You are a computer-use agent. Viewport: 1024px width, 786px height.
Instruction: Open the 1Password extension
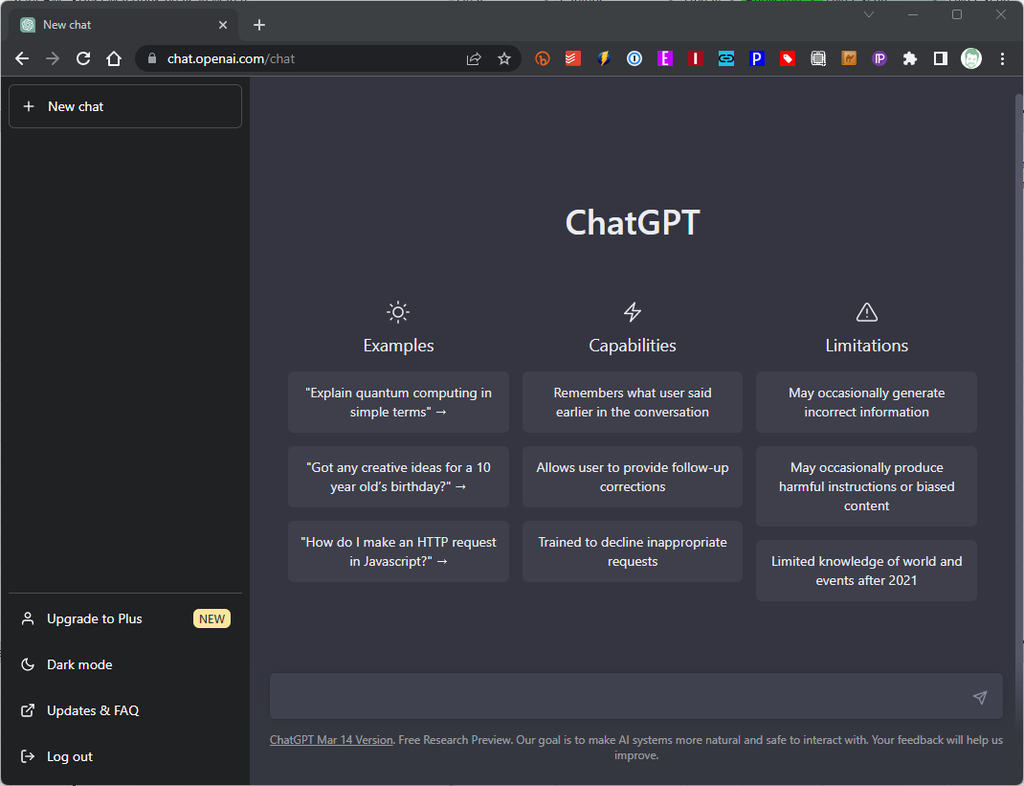point(634,58)
